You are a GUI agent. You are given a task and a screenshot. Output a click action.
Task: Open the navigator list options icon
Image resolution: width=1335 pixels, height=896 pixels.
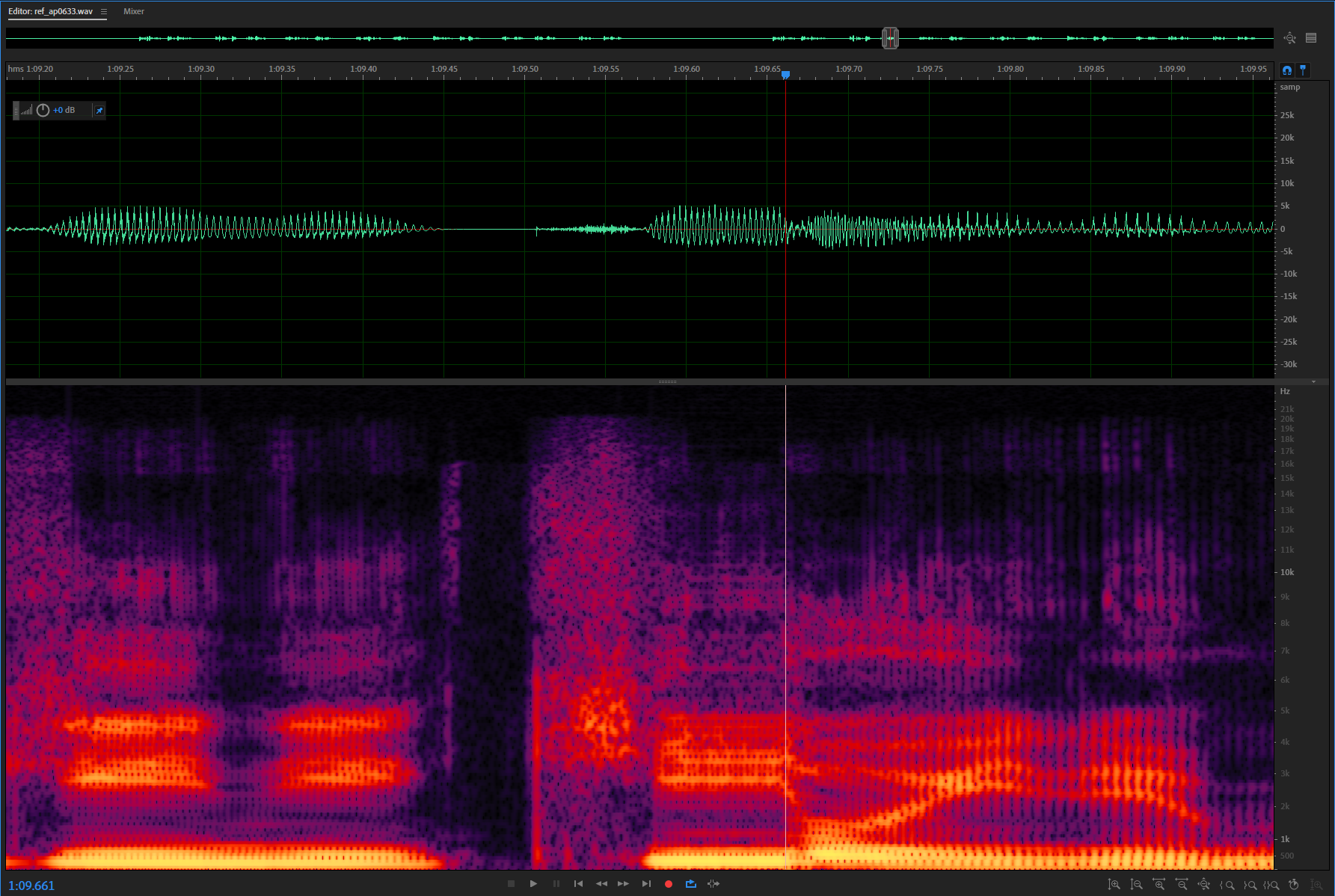click(x=1311, y=38)
